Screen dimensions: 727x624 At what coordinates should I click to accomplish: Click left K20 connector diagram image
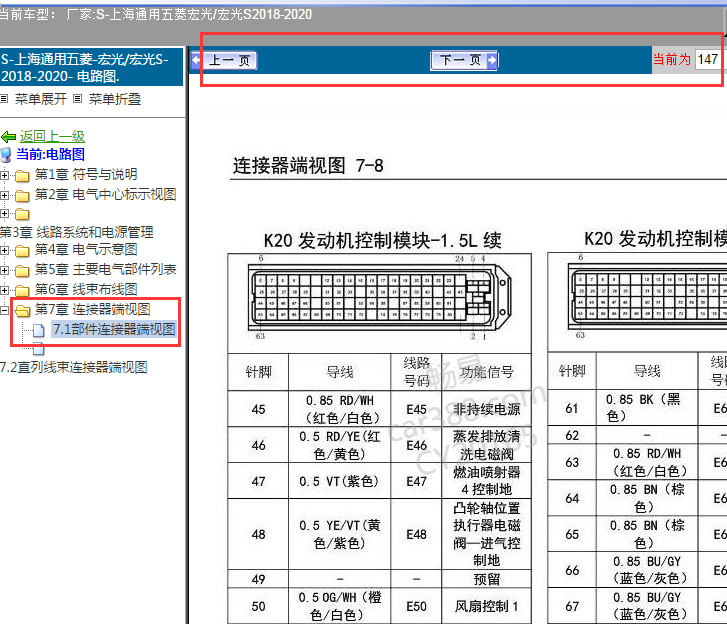[380, 299]
